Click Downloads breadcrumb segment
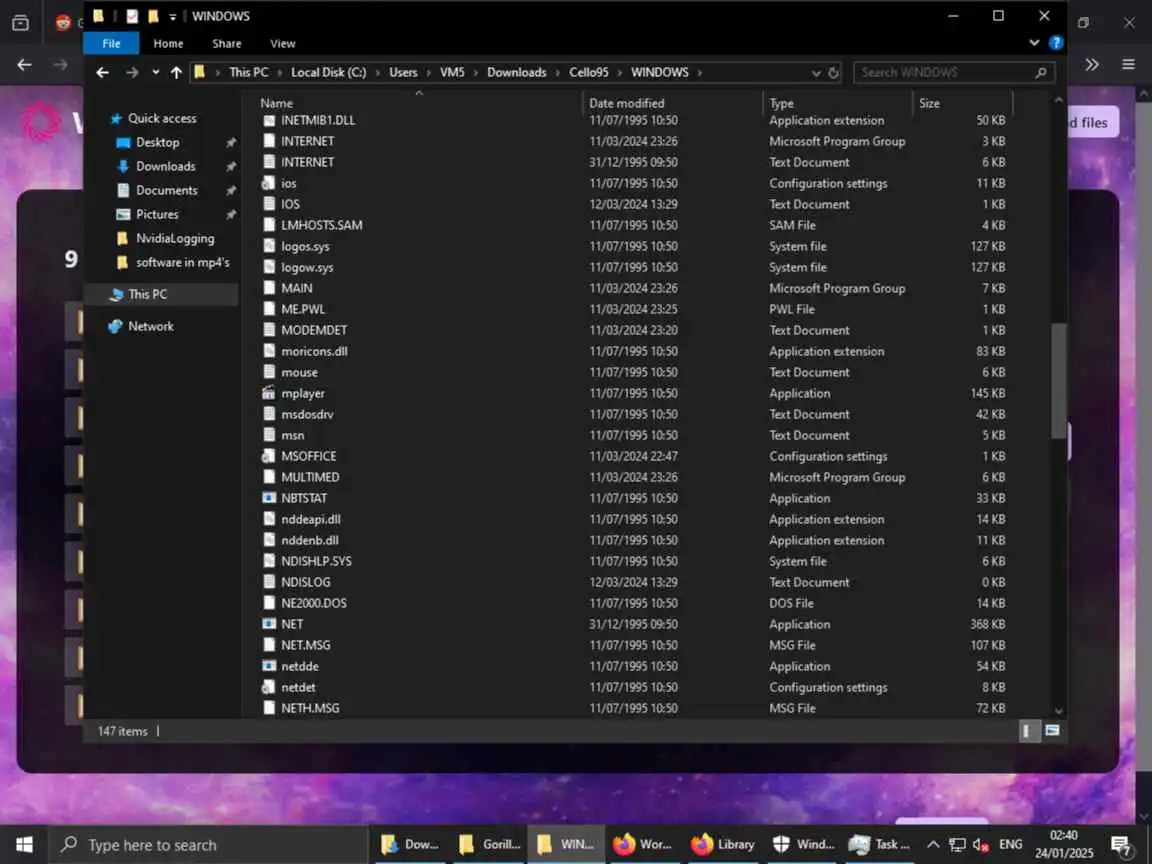Image resolution: width=1152 pixels, height=864 pixels. click(516, 73)
